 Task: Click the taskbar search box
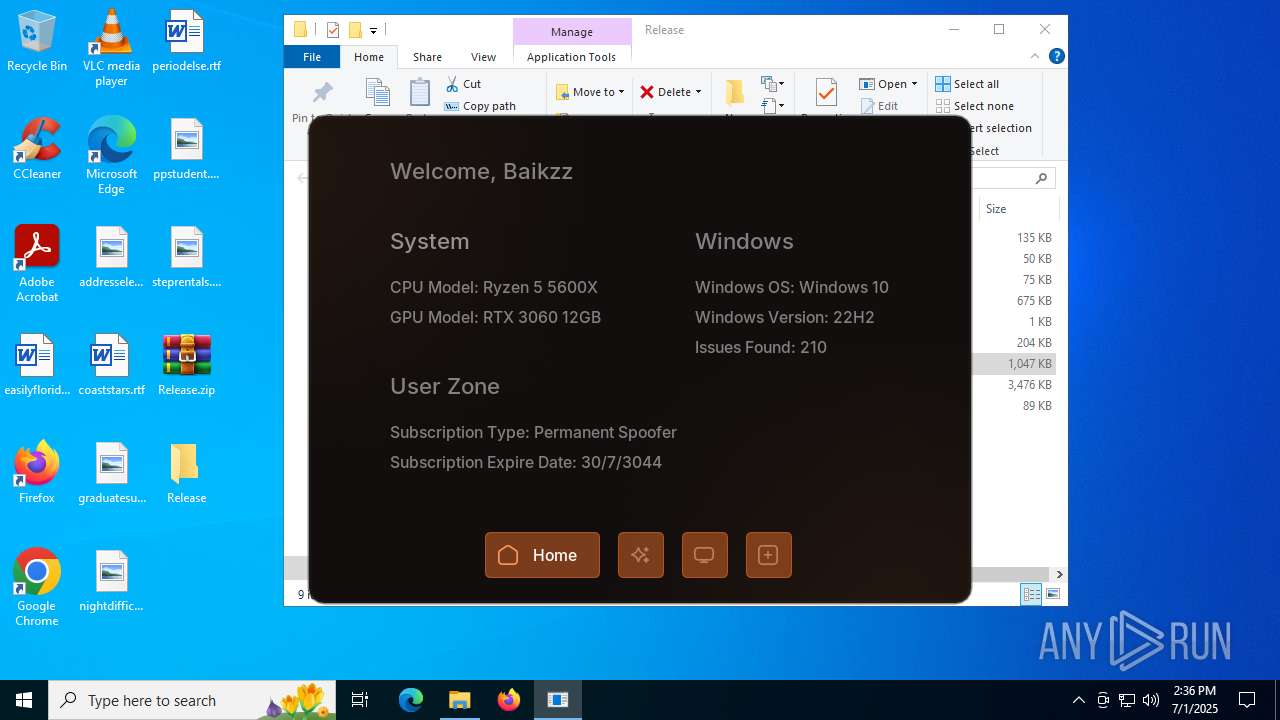coord(194,700)
